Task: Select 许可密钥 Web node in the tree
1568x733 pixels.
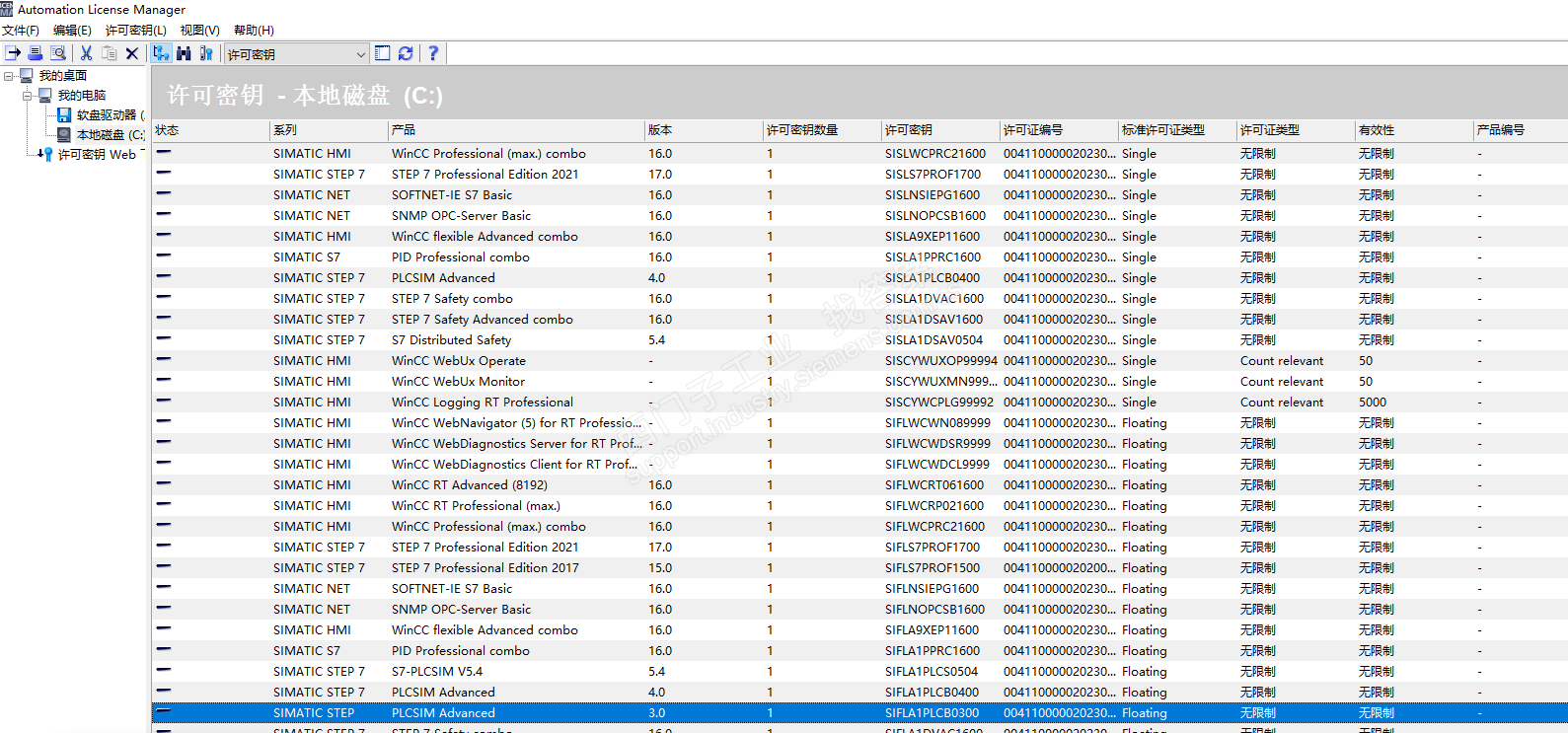Action: [97, 155]
